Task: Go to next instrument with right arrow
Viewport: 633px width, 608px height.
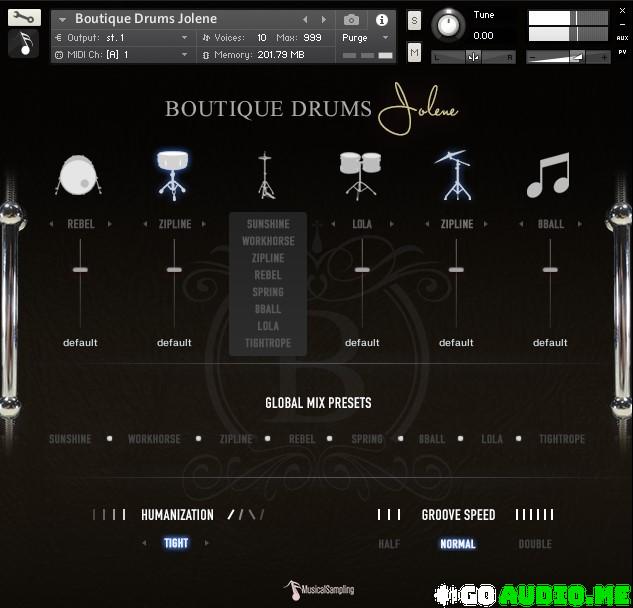Action: (323, 19)
